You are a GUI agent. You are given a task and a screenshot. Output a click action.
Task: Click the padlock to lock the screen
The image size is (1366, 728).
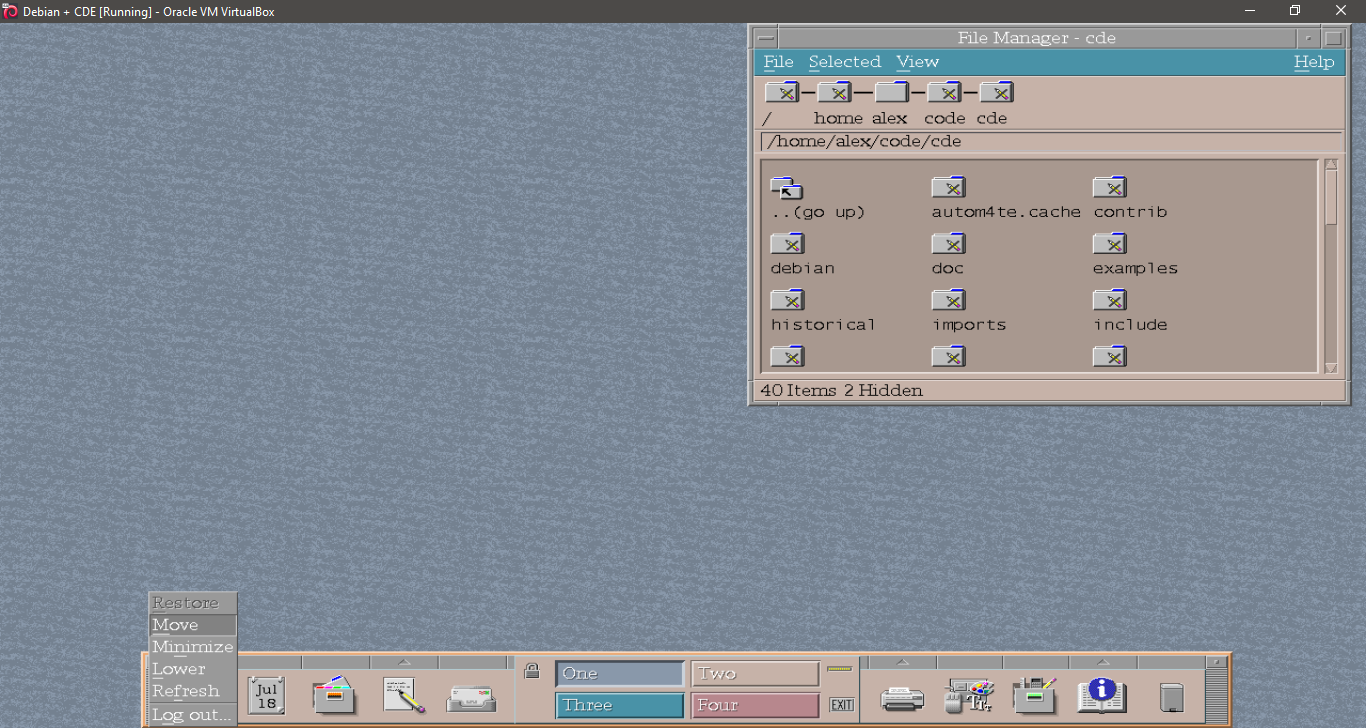point(532,671)
